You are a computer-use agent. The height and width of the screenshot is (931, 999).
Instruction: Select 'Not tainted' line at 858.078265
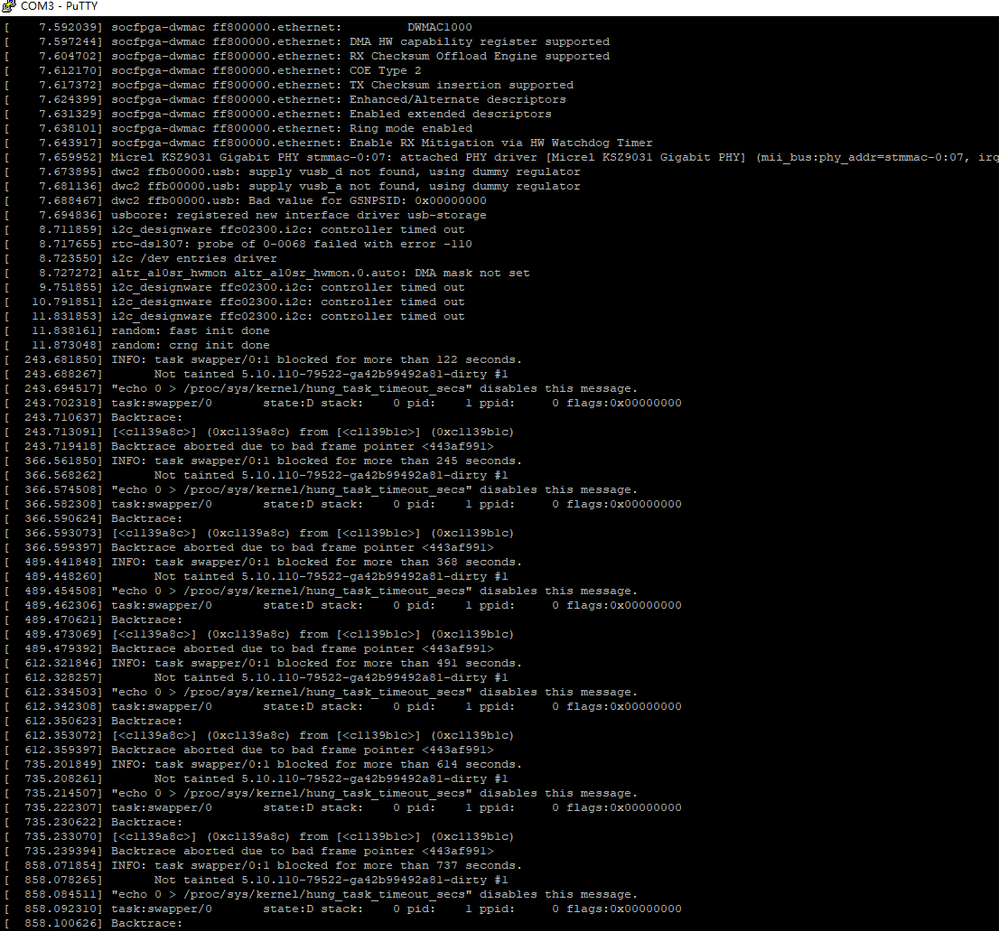tap(256, 879)
